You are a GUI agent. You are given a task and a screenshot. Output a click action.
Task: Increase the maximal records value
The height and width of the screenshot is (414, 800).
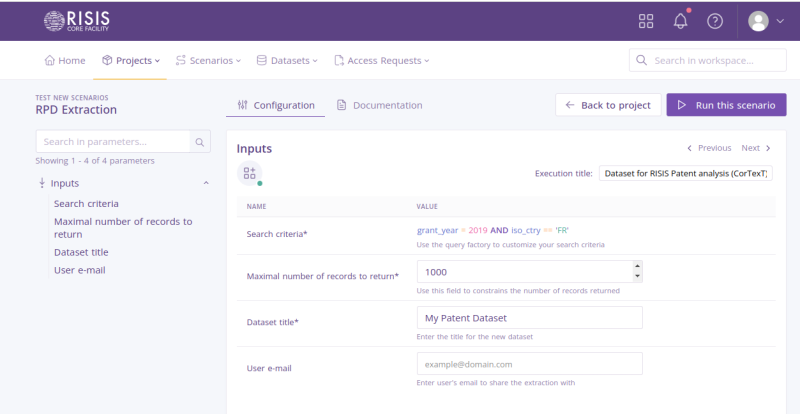click(637, 266)
